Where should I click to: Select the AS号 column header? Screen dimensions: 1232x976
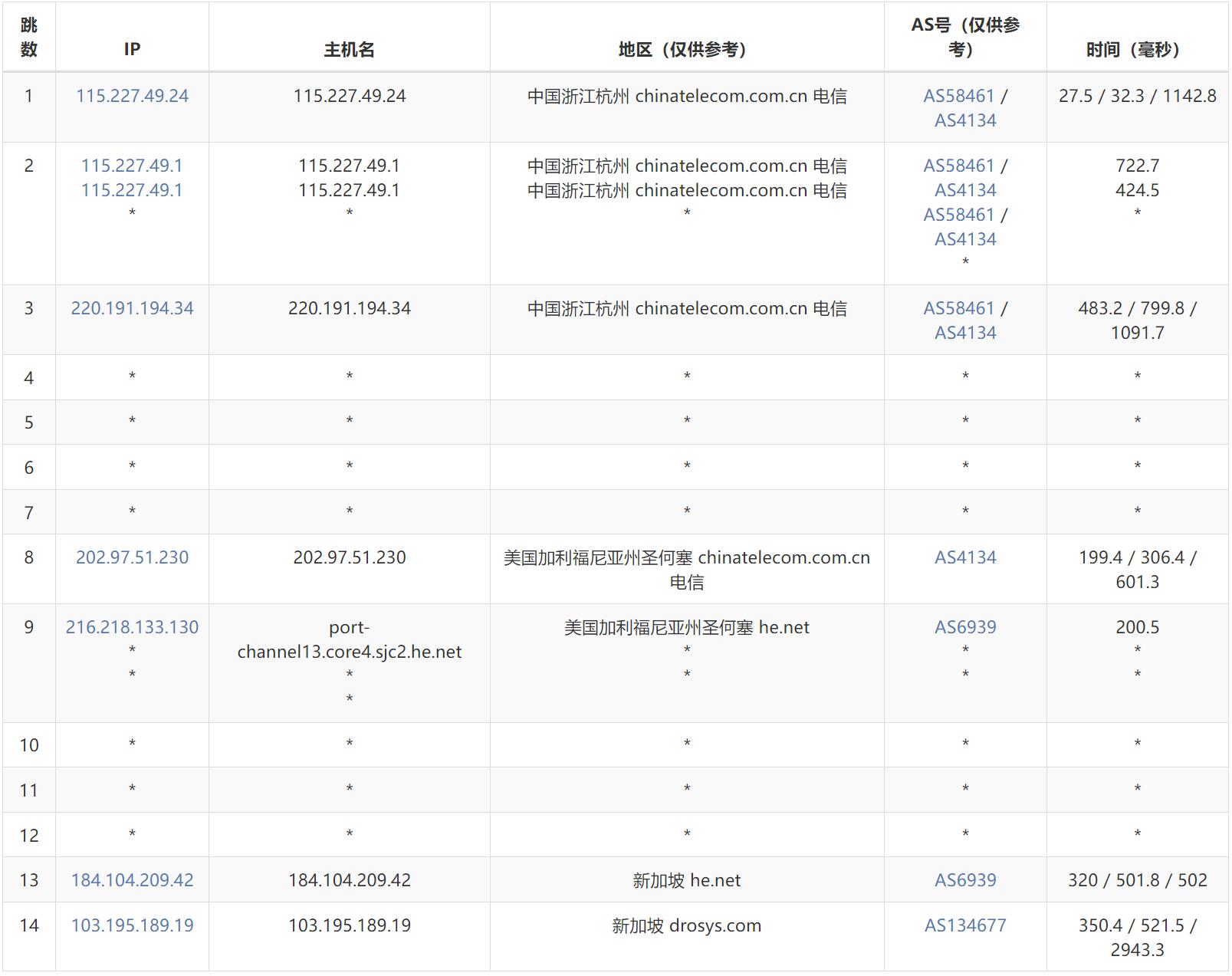965,37
